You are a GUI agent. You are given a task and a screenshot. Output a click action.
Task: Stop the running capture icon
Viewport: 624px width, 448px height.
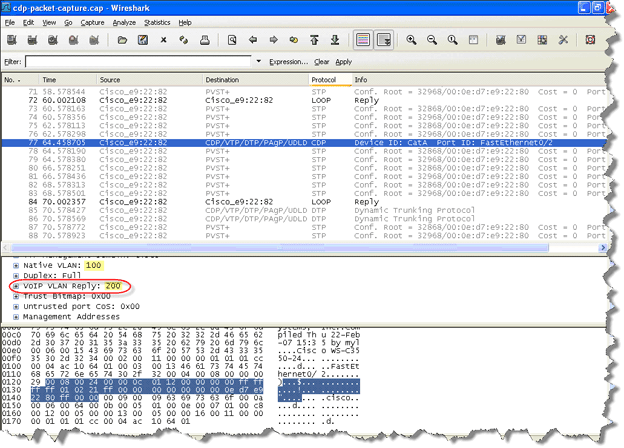point(74,40)
